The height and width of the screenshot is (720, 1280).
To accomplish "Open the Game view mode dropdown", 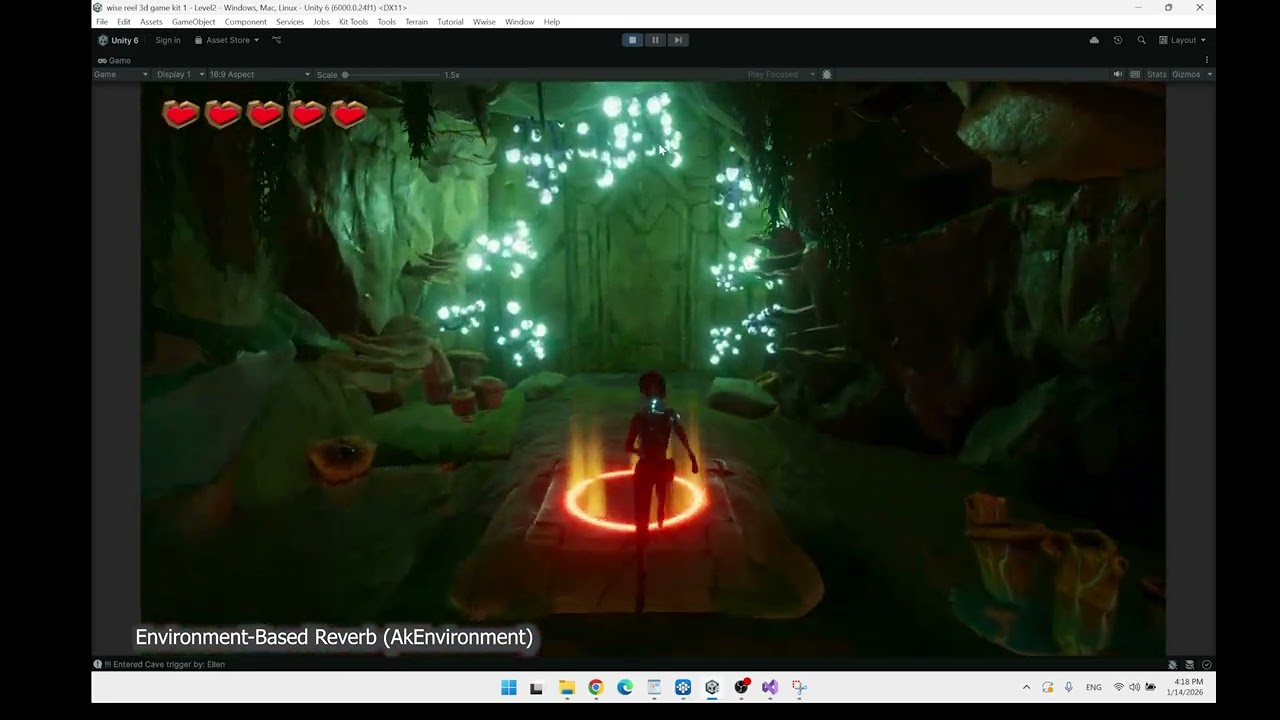I will click(x=121, y=75).
